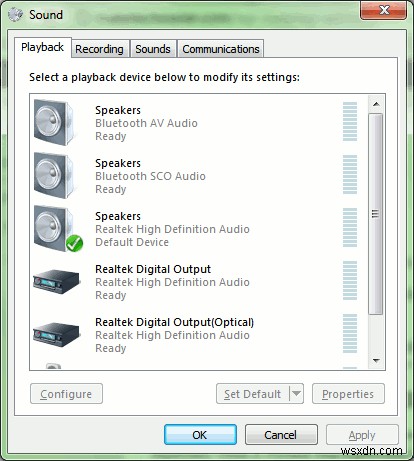Click the Cancel button
Viewport: 414px width, 461px height.
point(281,435)
